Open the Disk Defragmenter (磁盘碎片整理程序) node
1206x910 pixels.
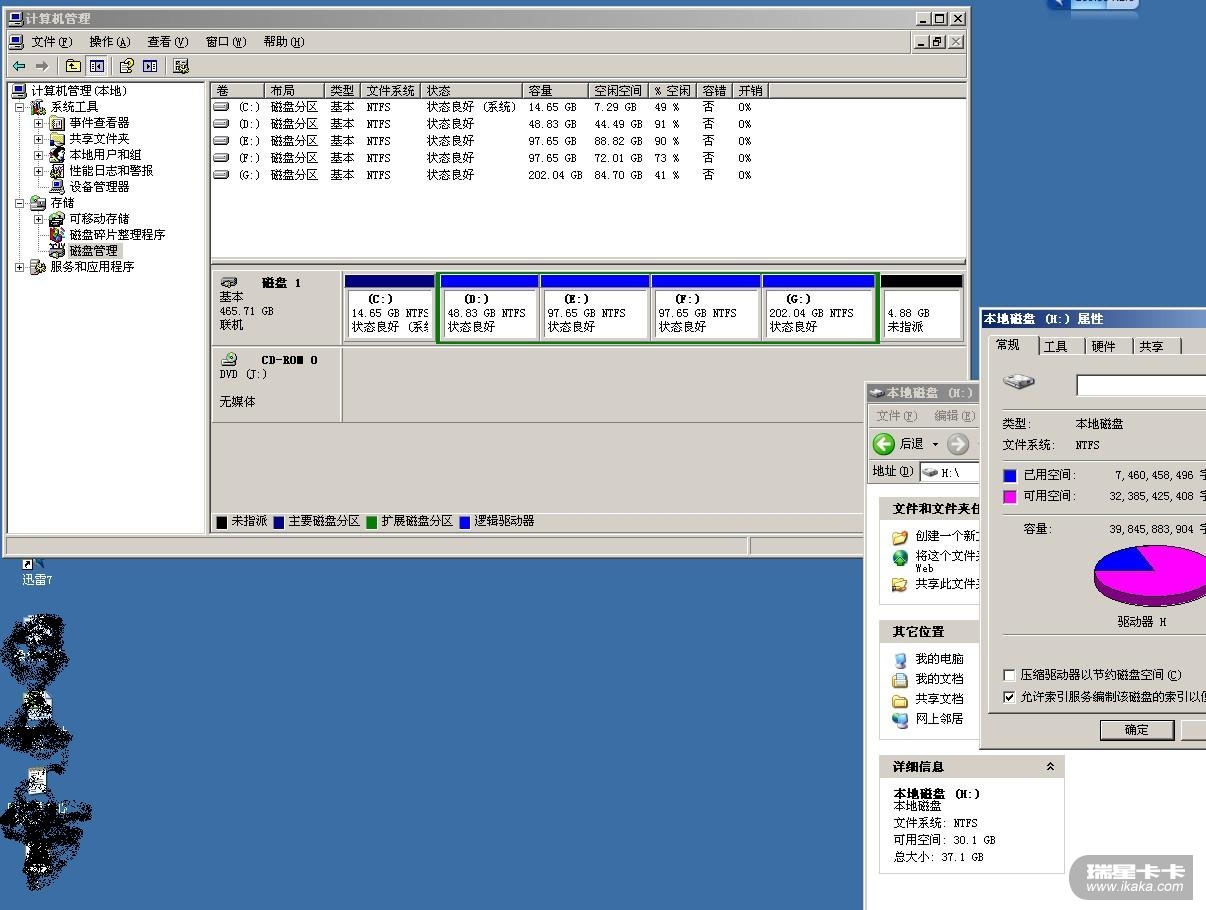tap(116, 235)
